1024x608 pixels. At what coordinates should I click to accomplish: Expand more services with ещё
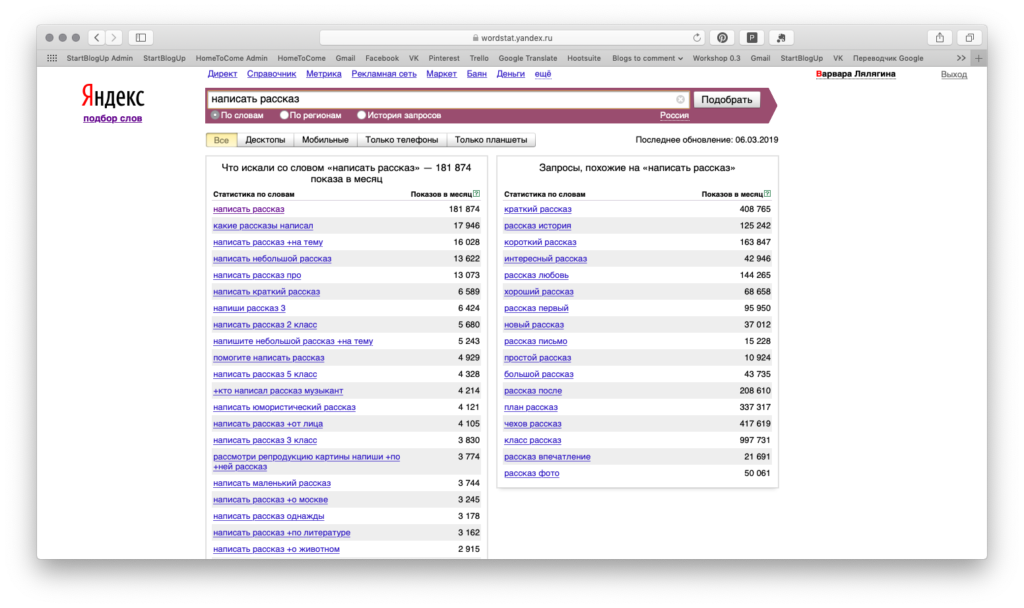click(543, 74)
